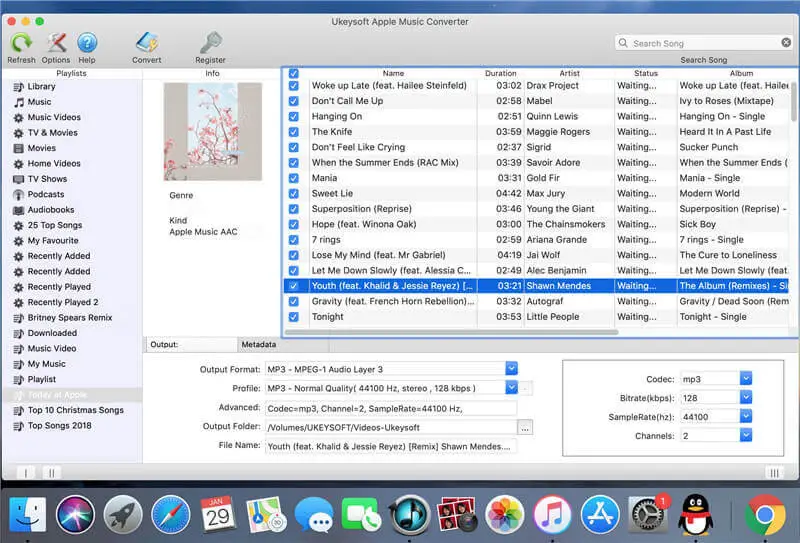Select Audiobooks in sidebar

point(51,210)
